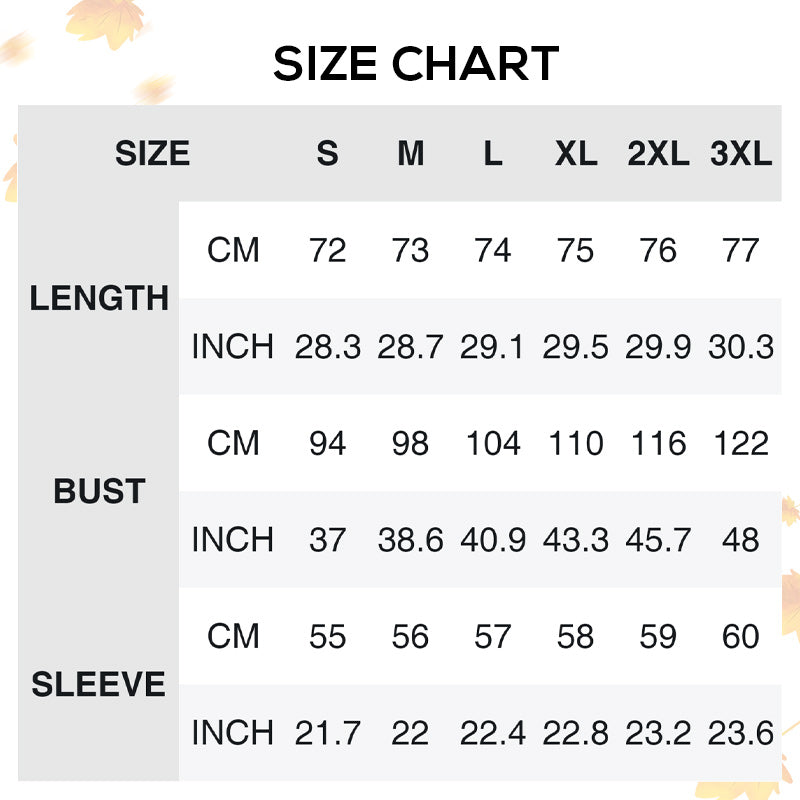Select the BUST row label
Screen dimensions: 800x800
pyautogui.click(x=99, y=492)
